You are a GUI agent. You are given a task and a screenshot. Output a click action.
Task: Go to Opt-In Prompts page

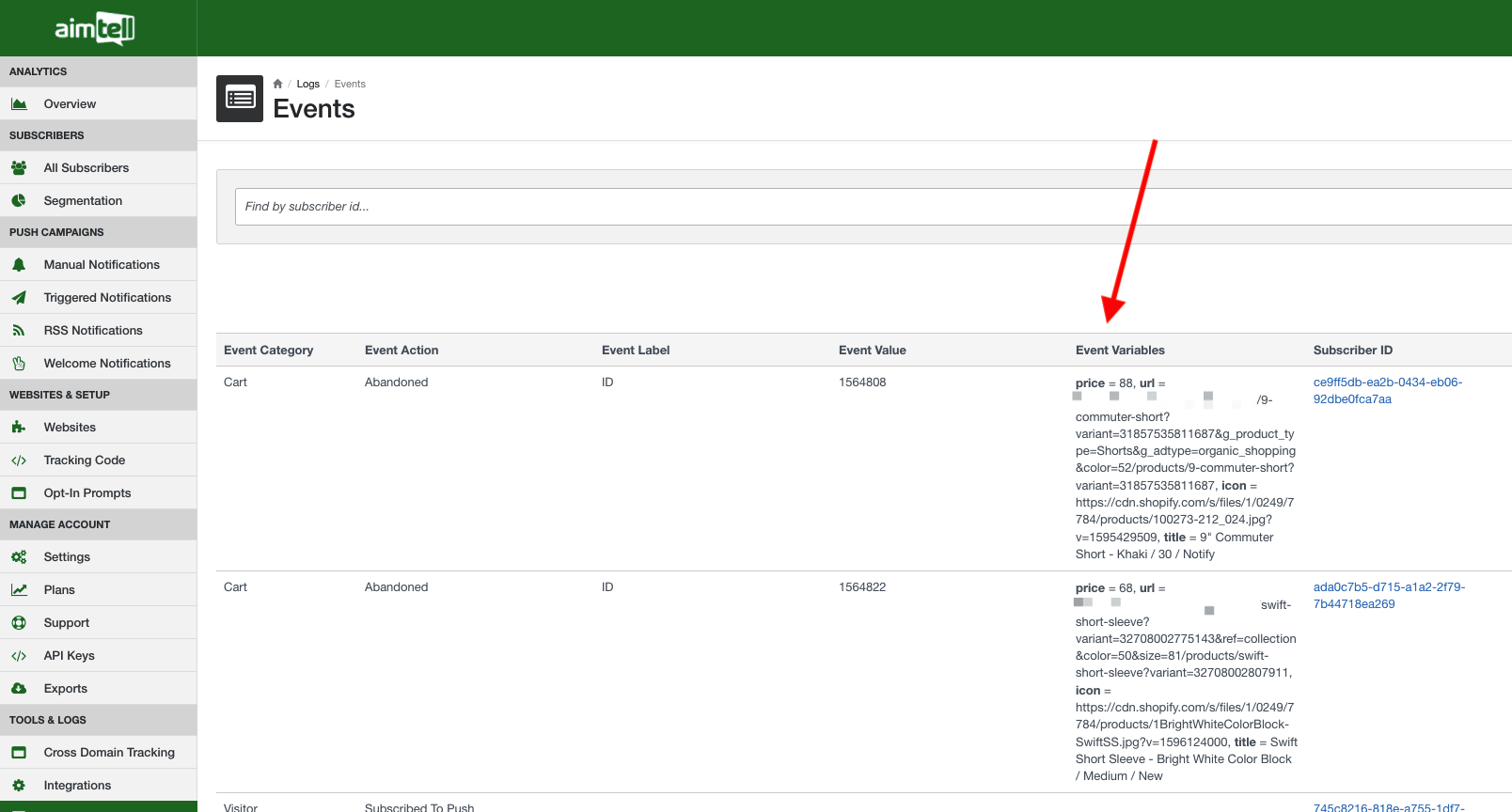tap(87, 493)
